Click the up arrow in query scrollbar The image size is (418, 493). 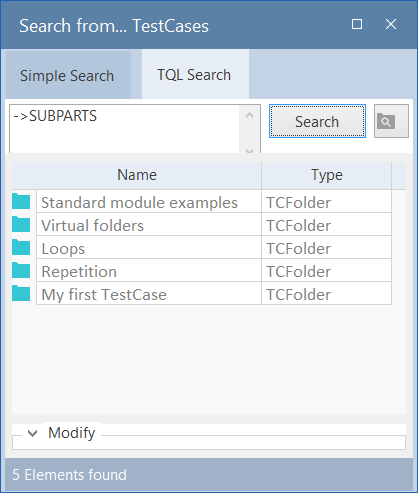point(249,115)
